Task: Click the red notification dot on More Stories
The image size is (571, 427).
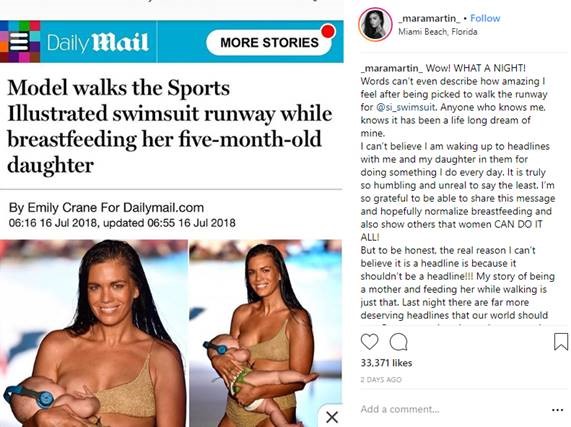Action: 328,31
